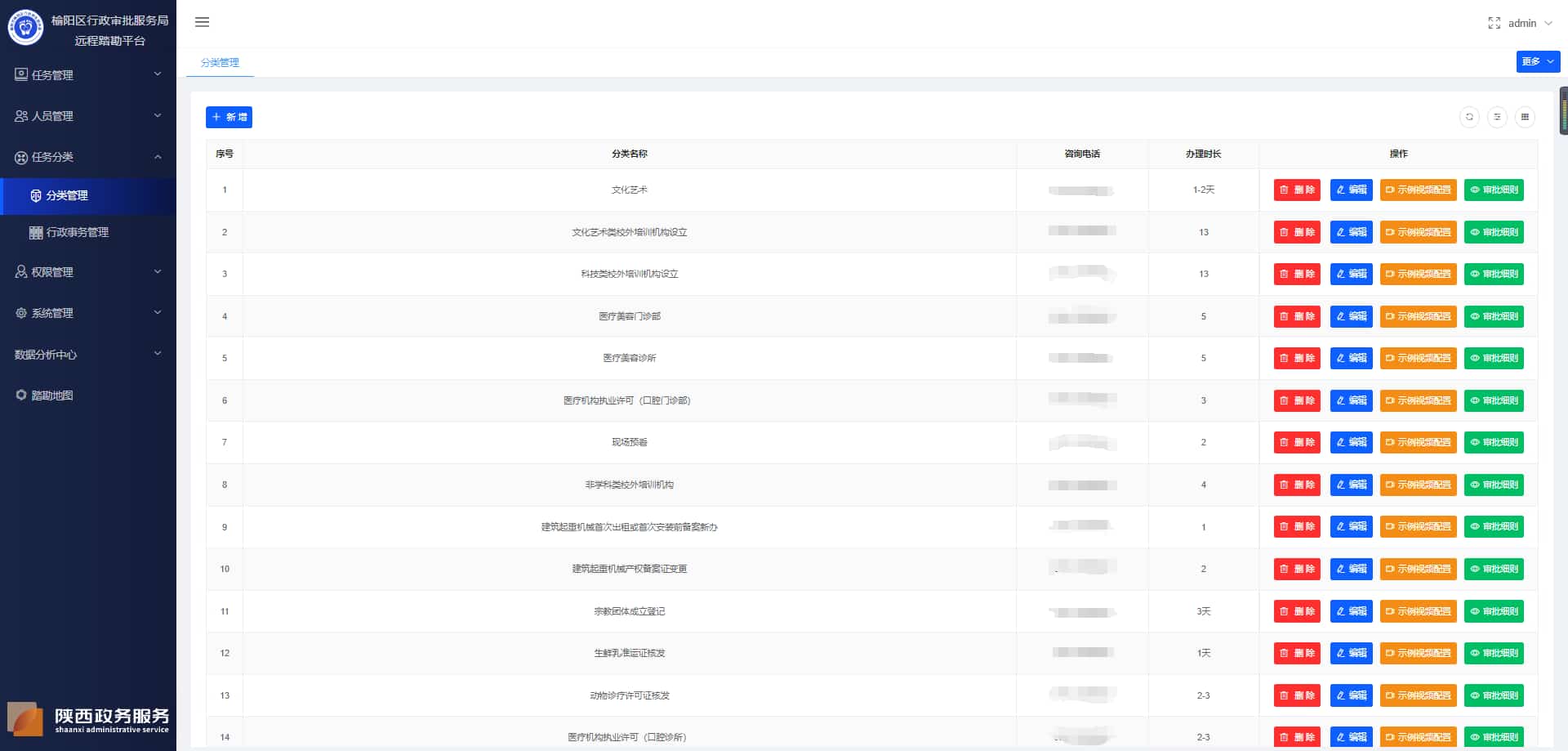Click the platform logo in sidebar header
This screenshot has width=1568, height=751.
25,29
